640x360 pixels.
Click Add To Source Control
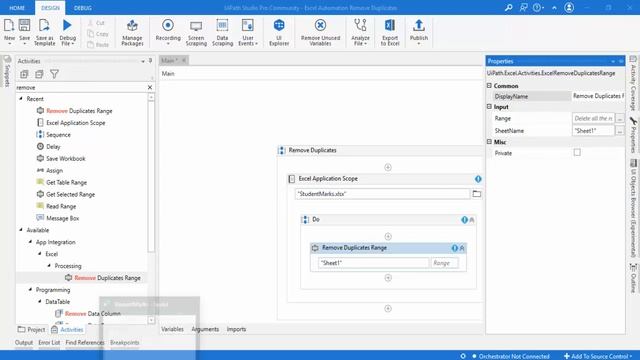[598, 356]
